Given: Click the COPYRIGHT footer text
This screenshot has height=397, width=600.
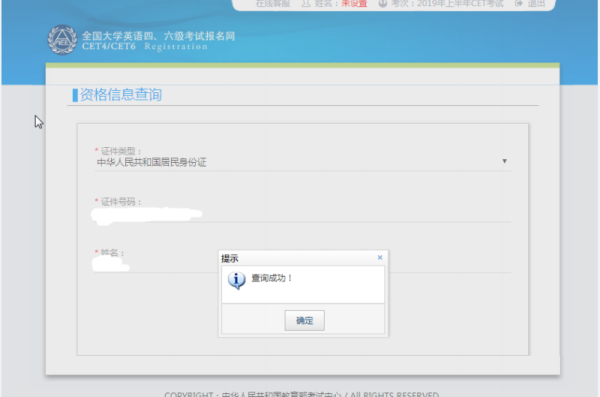Looking at the screenshot, I should (x=302, y=394).
